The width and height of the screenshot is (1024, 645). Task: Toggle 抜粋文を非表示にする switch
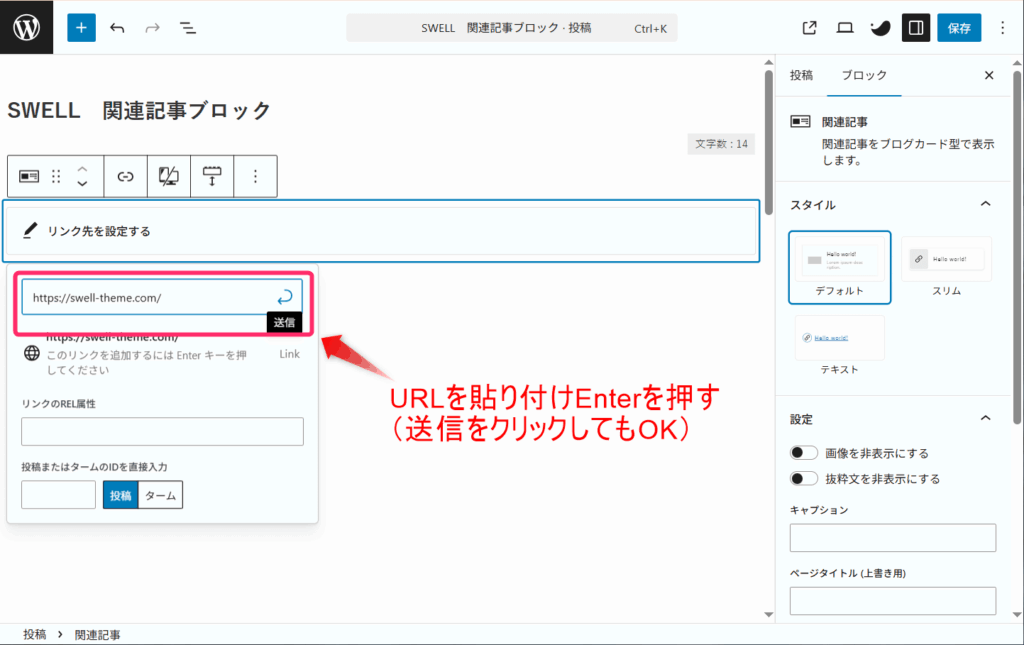coord(803,479)
